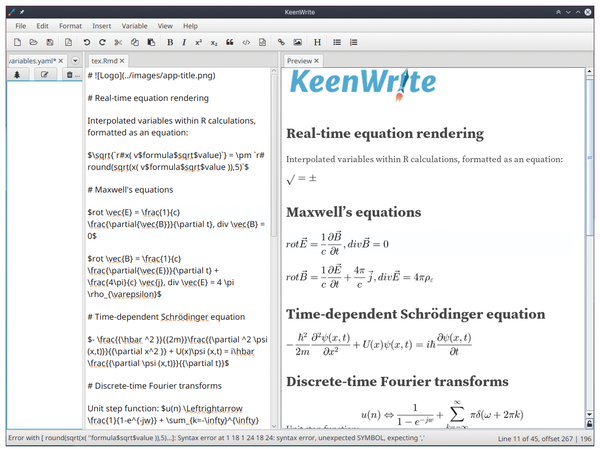The image size is (600, 452).
Task: Click the '# Real-time equation rendering' editor line
Action: 148,98
